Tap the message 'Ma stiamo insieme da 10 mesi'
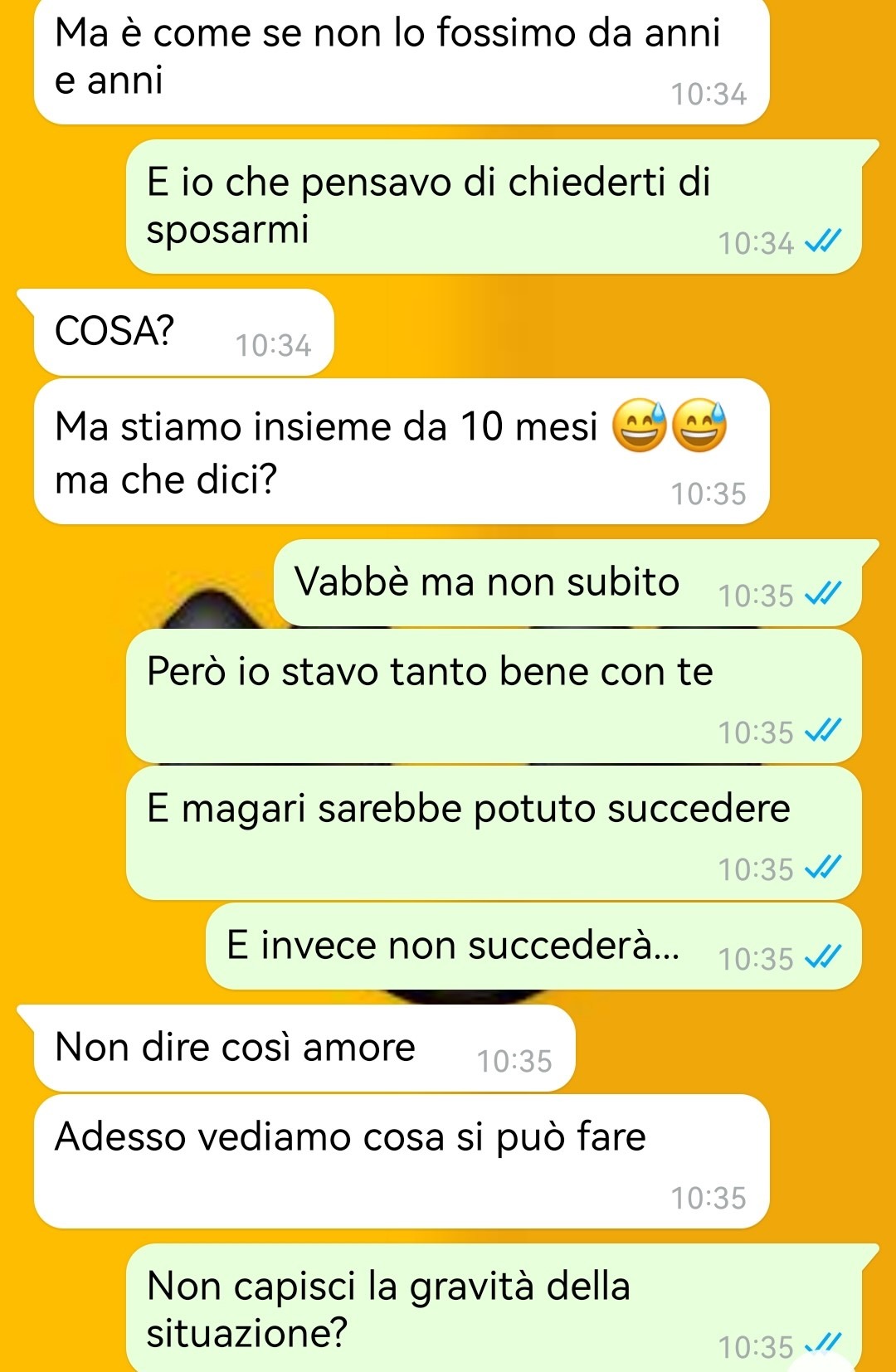The width and height of the screenshot is (896, 1372). click(402, 451)
